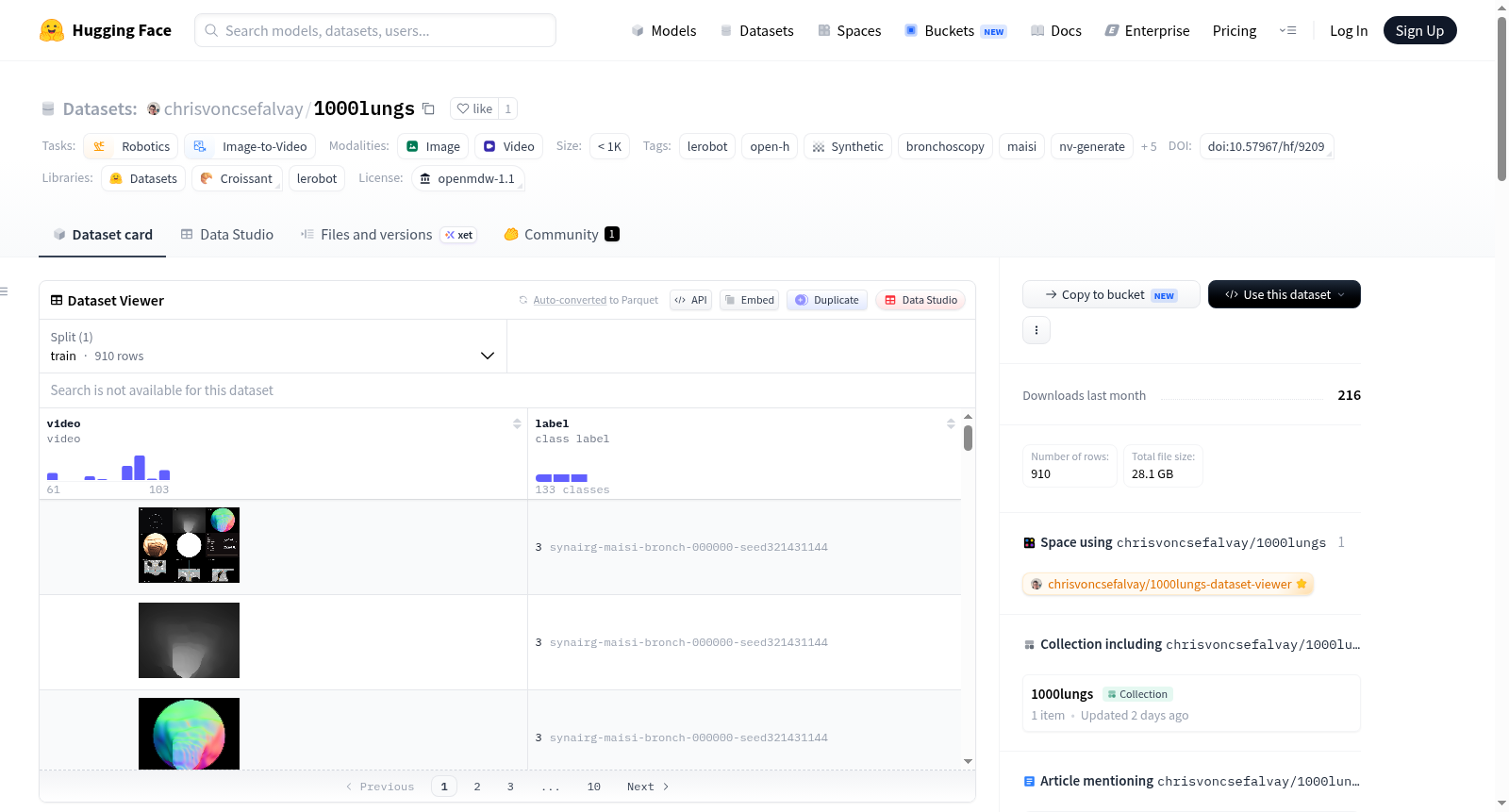Go to page 2 of results
Image resolution: width=1509 pixels, height=812 pixels.
(477, 787)
